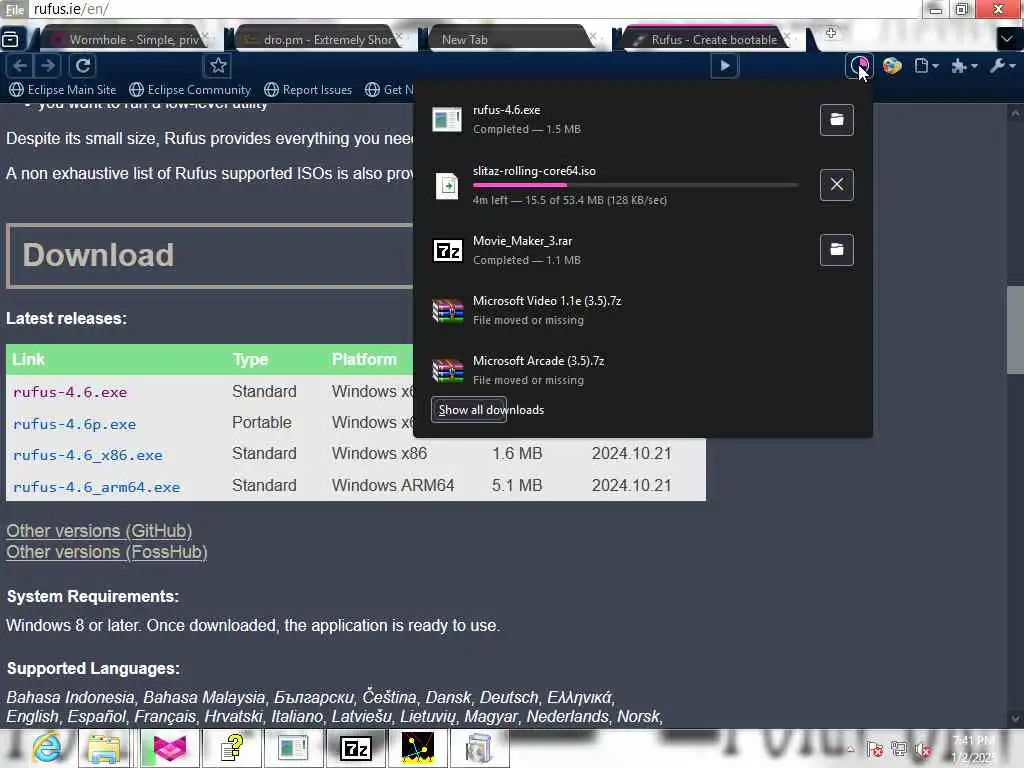
Task: Open Other versions (FossHub) link
Action: pos(107,552)
